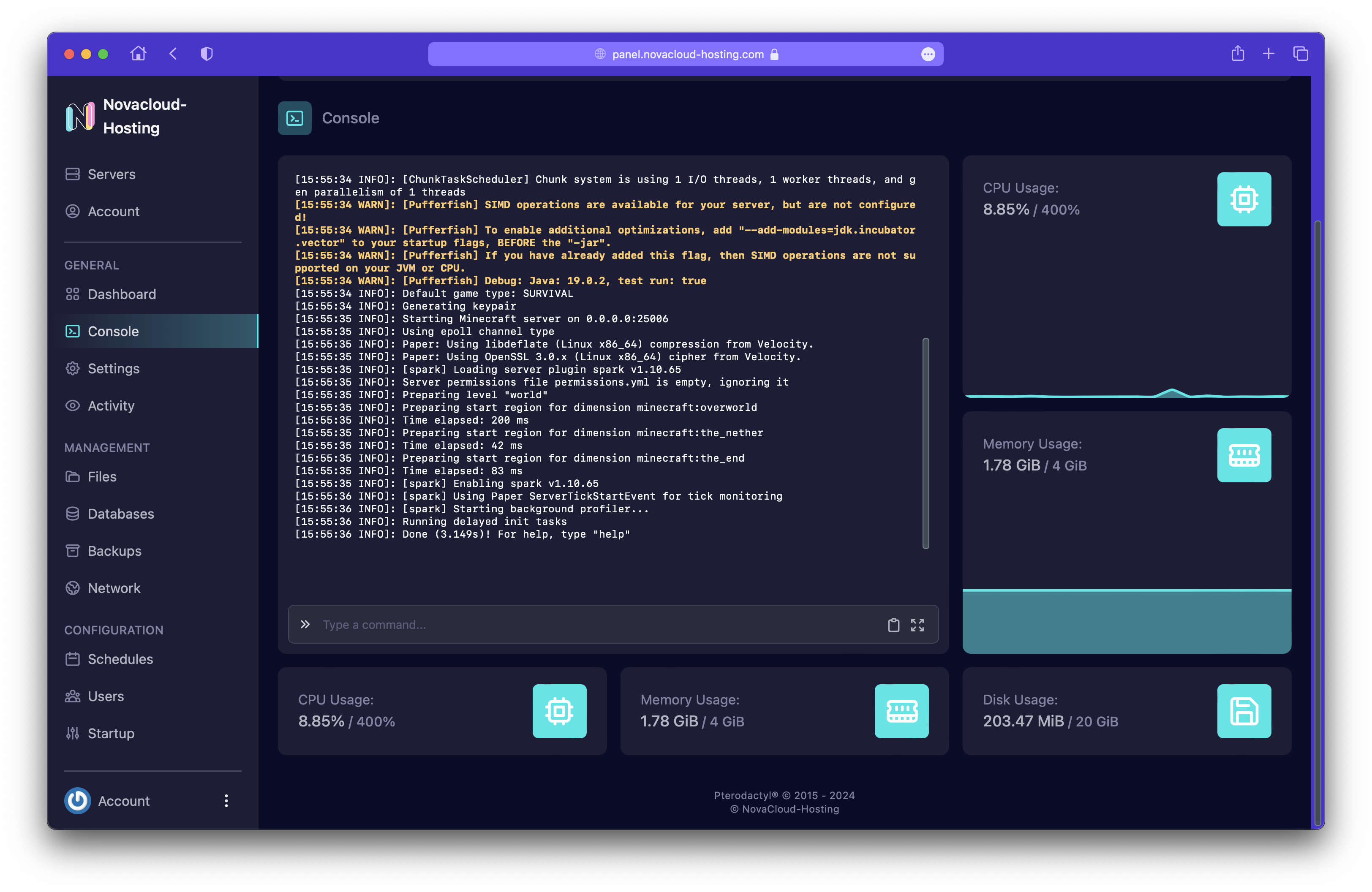
Task: Click the fullscreen expand console icon
Action: pyautogui.click(x=917, y=625)
